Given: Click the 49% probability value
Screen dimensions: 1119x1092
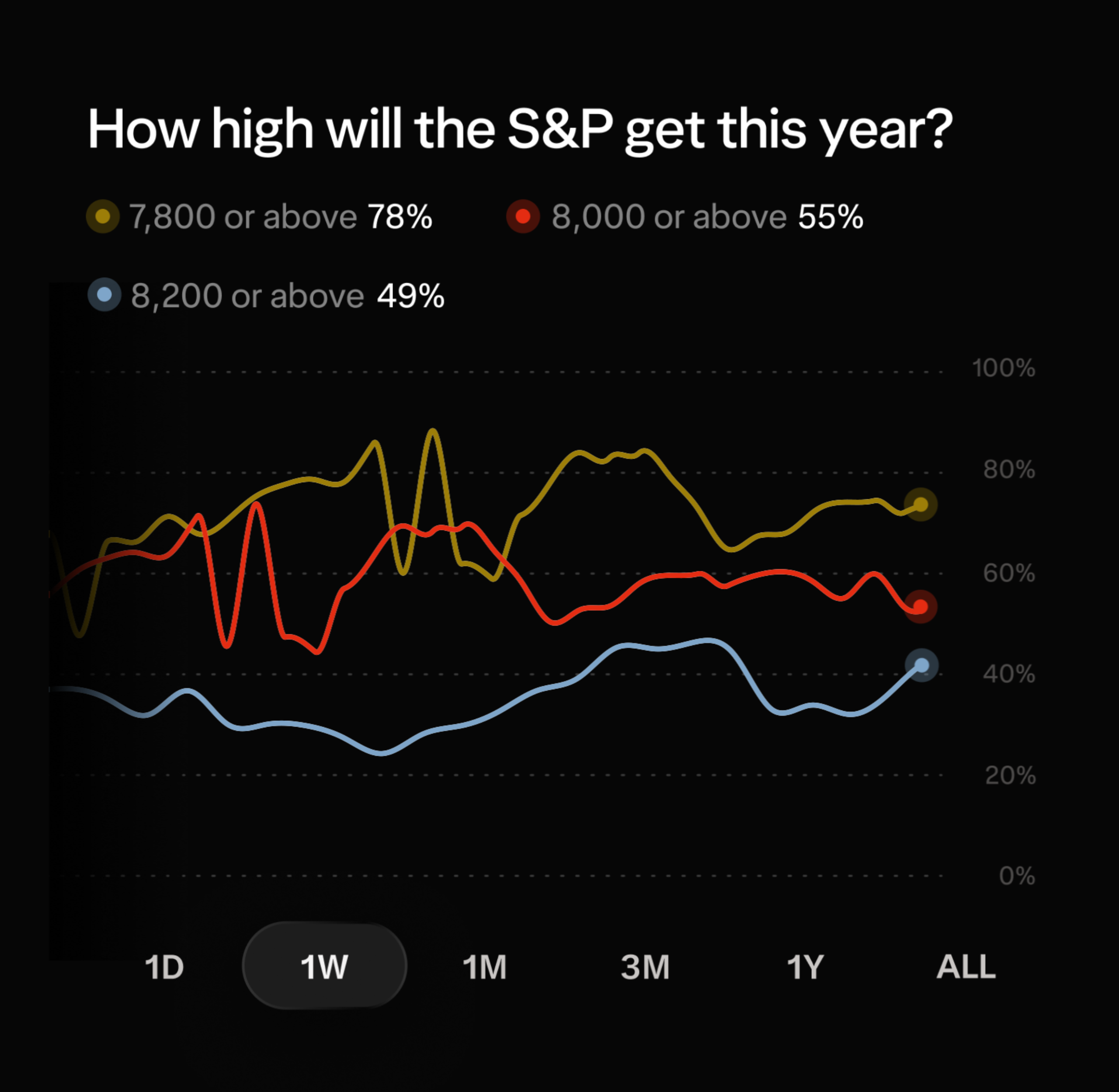Looking at the screenshot, I should click(x=410, y=296).
